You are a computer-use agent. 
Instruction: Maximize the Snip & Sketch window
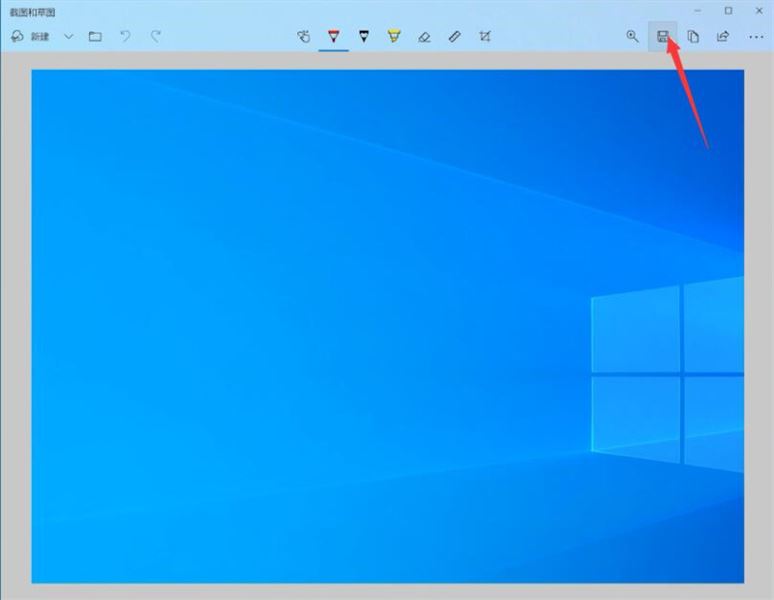click(x=728, y=10)
